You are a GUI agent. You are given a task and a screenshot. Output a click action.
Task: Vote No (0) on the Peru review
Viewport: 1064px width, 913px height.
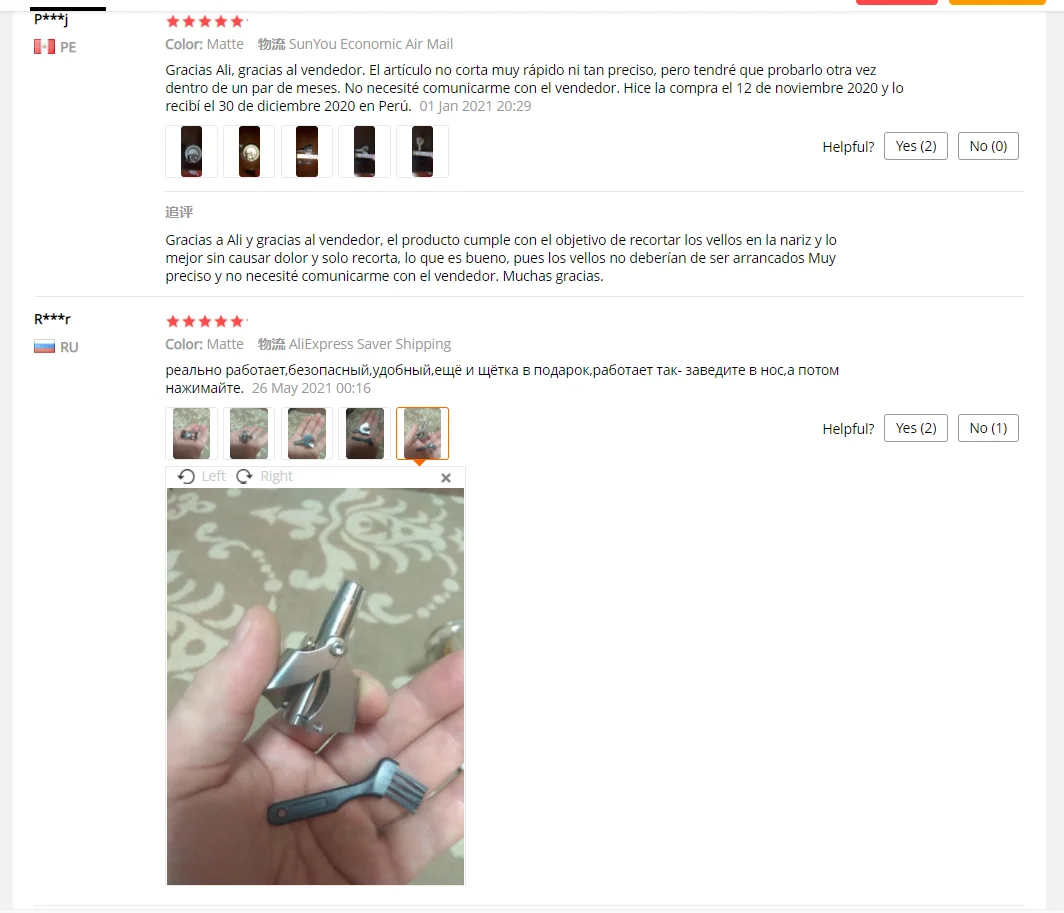pyautogui.click(x=988, y=146)
